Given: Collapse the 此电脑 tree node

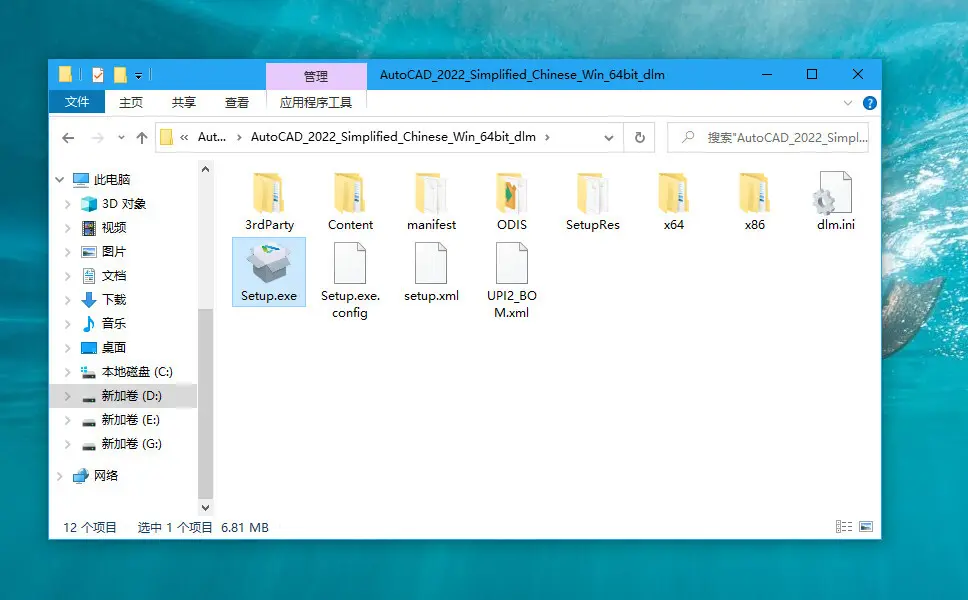Looking at the screenshot, I should click(59, 180).
